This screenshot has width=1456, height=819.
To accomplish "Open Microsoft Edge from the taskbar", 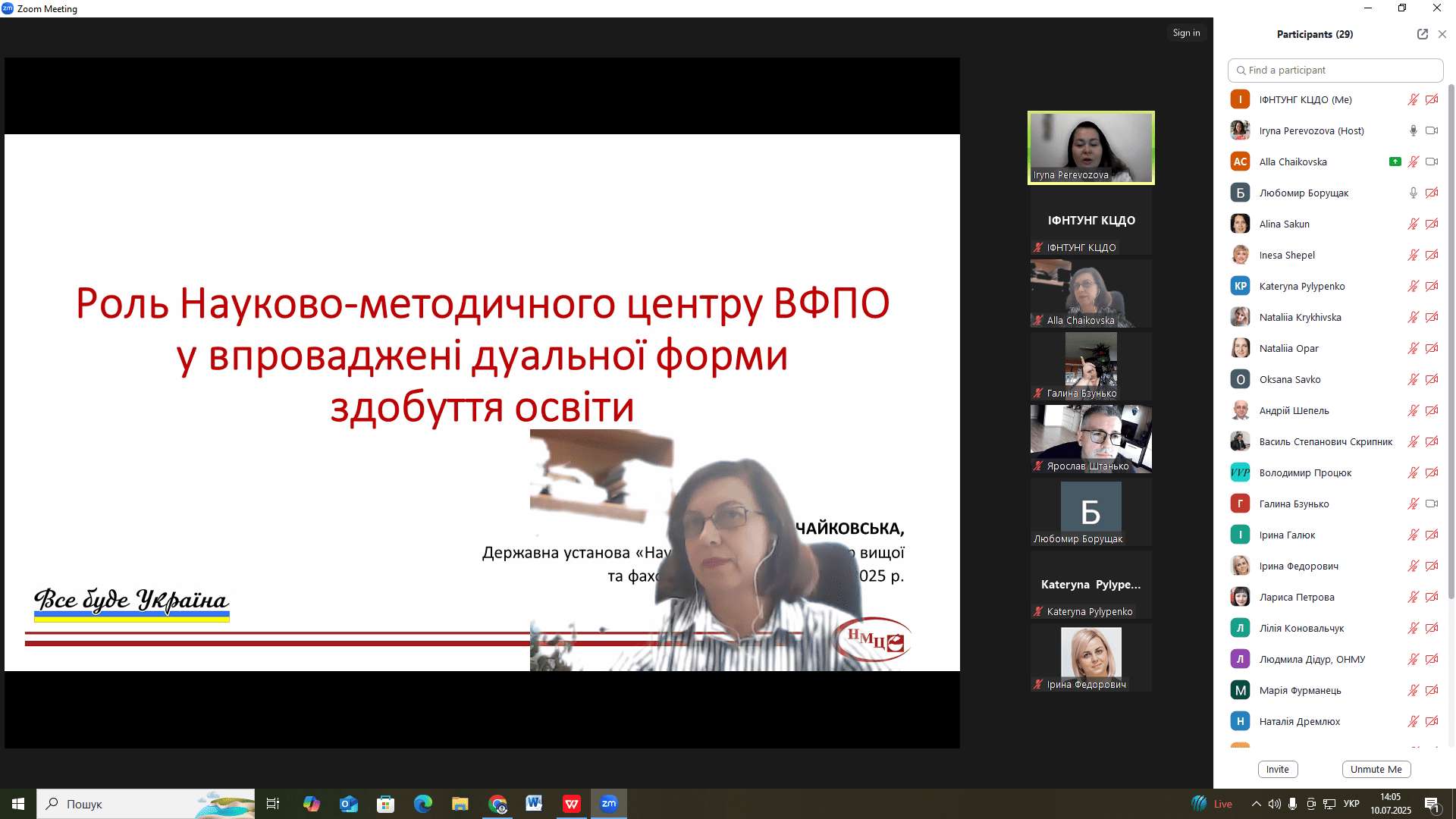I will tap(422, 804).
